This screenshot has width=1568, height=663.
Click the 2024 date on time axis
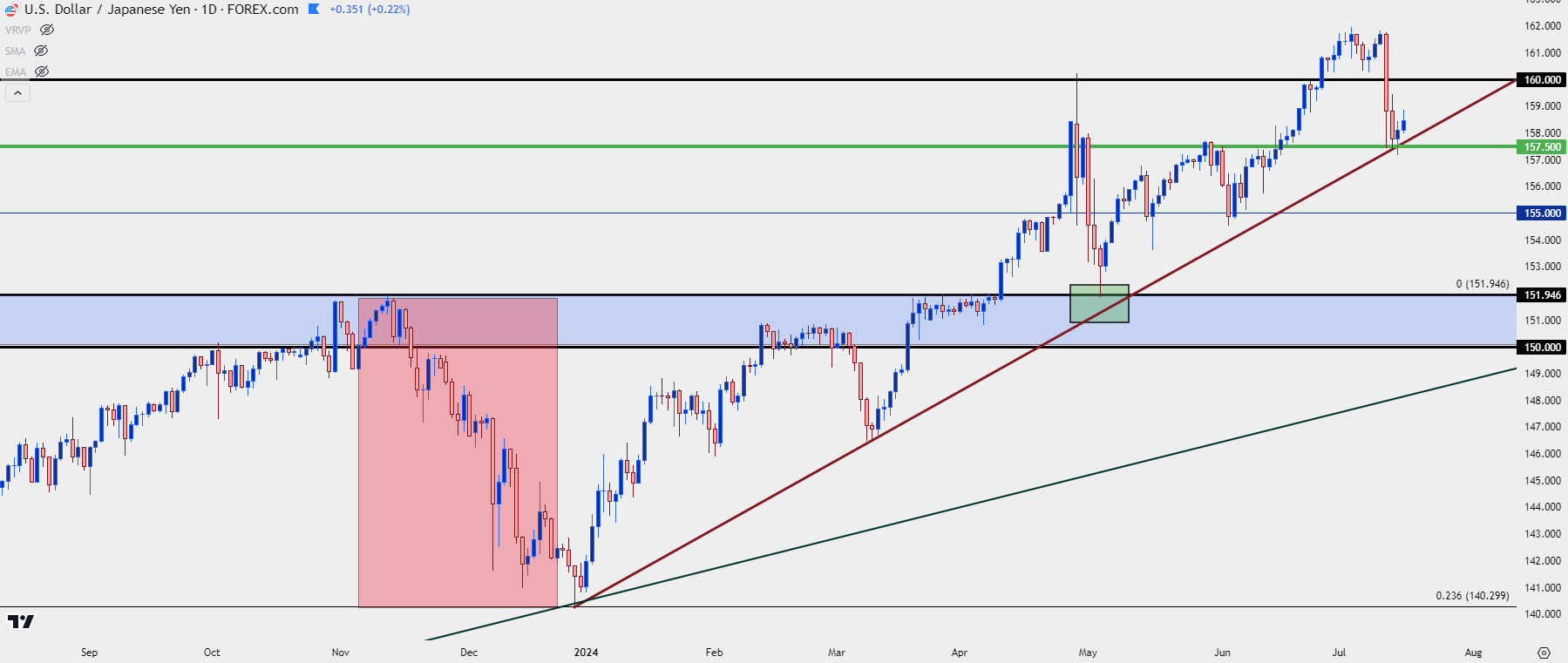click(x=586, y=652)
